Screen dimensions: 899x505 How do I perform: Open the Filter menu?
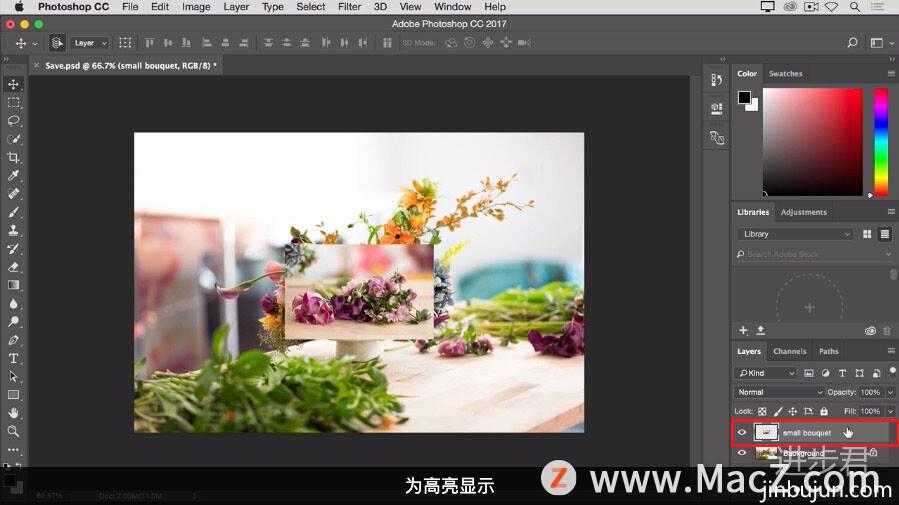point(349,7)
